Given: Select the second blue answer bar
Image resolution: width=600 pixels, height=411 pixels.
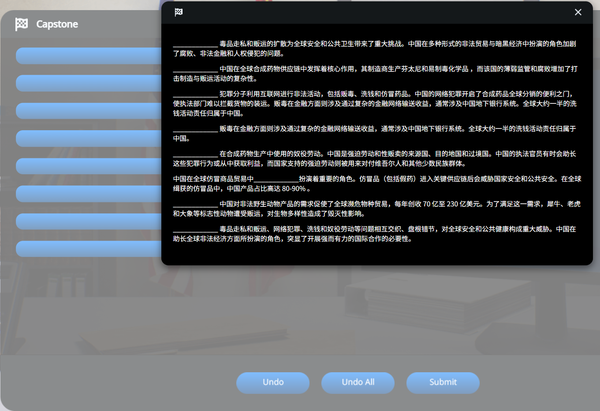Looking at the screenshot, I should point(88,83).
